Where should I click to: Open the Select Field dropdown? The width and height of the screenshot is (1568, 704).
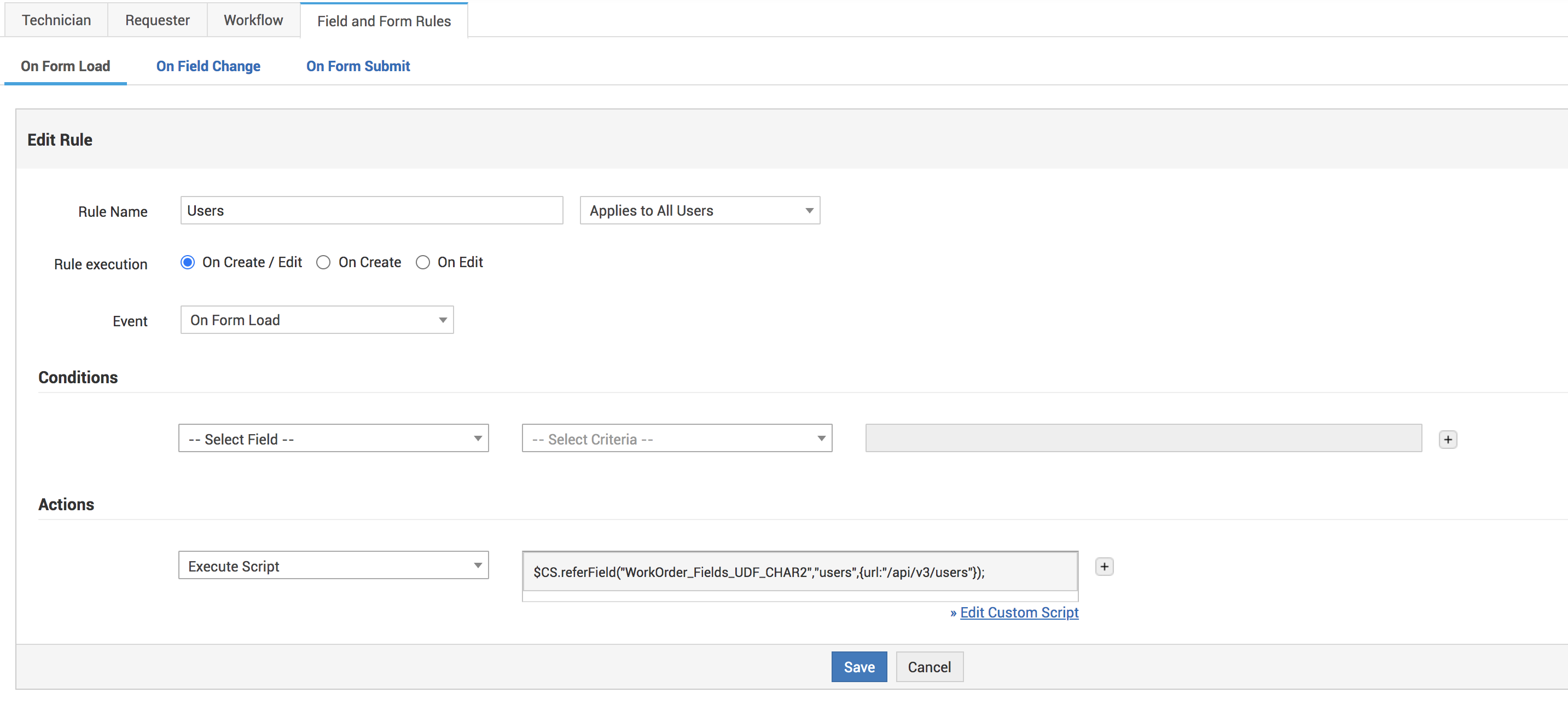pyautogui.click(x=333, y=438)
